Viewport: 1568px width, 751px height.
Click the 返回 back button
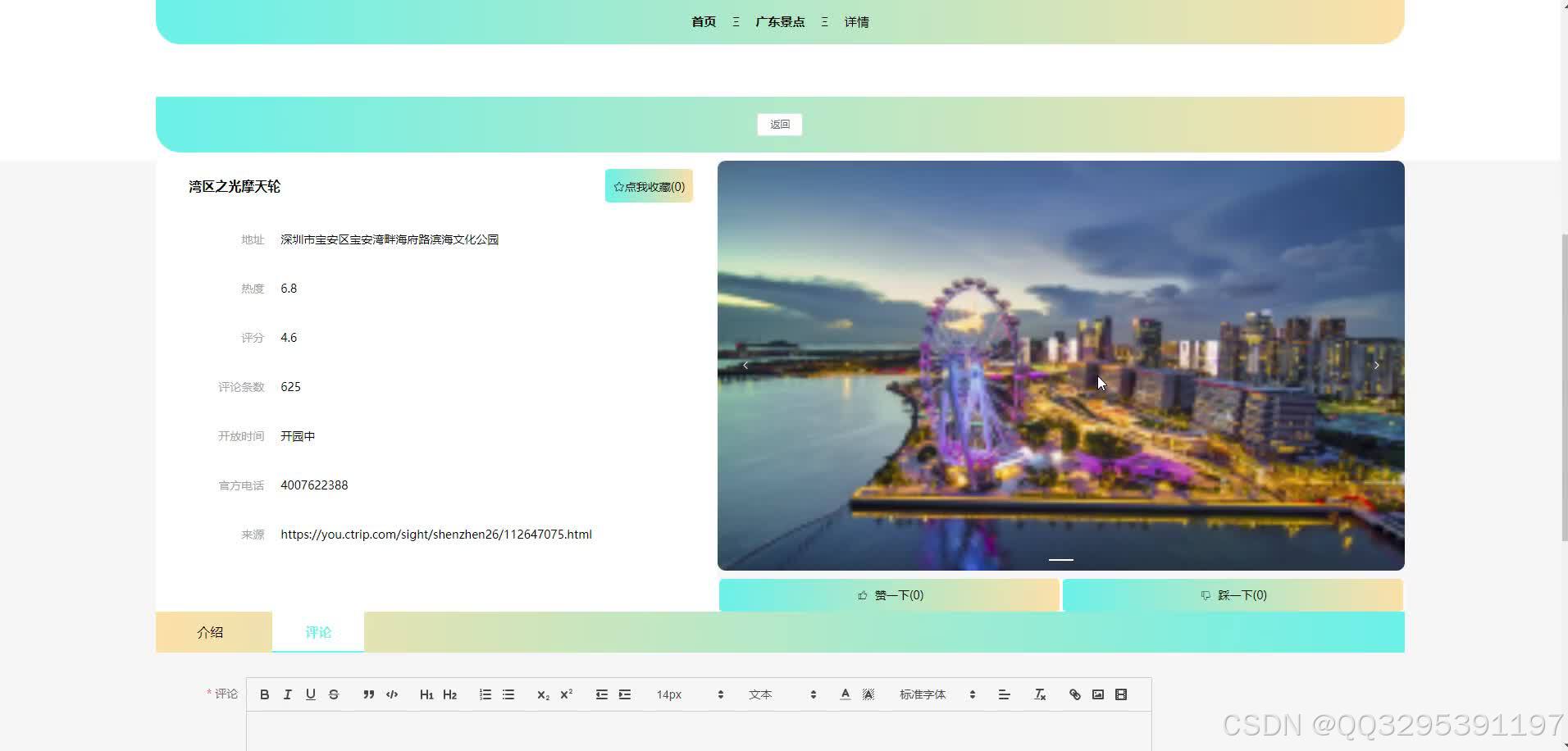coord(779,124)
